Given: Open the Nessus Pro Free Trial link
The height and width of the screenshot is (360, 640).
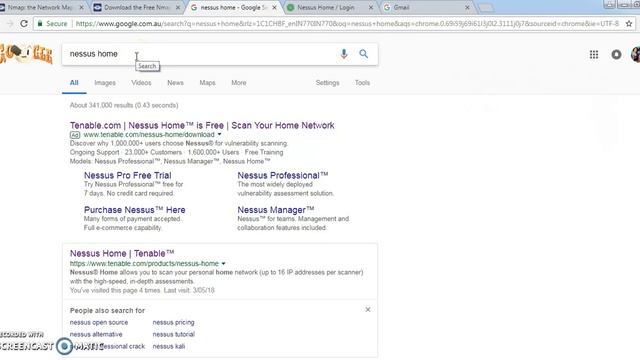Looking at the screenshot, I should (128, 176).
